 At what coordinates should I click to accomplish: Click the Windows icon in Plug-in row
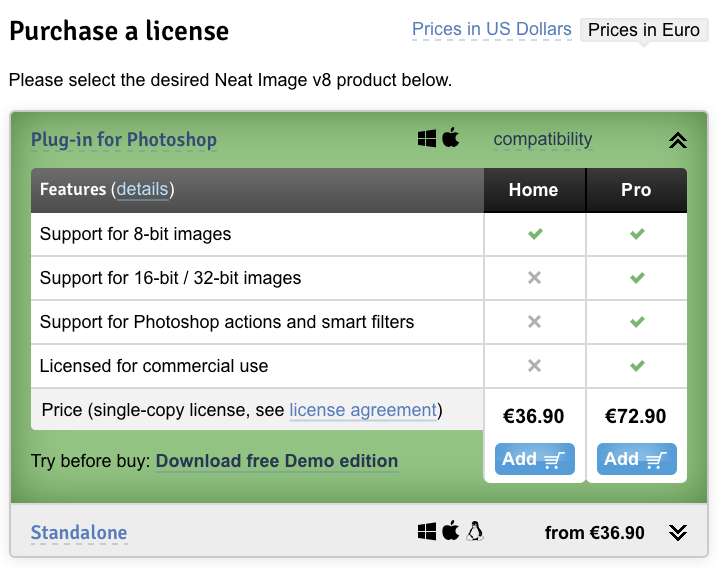coord(427,138)
